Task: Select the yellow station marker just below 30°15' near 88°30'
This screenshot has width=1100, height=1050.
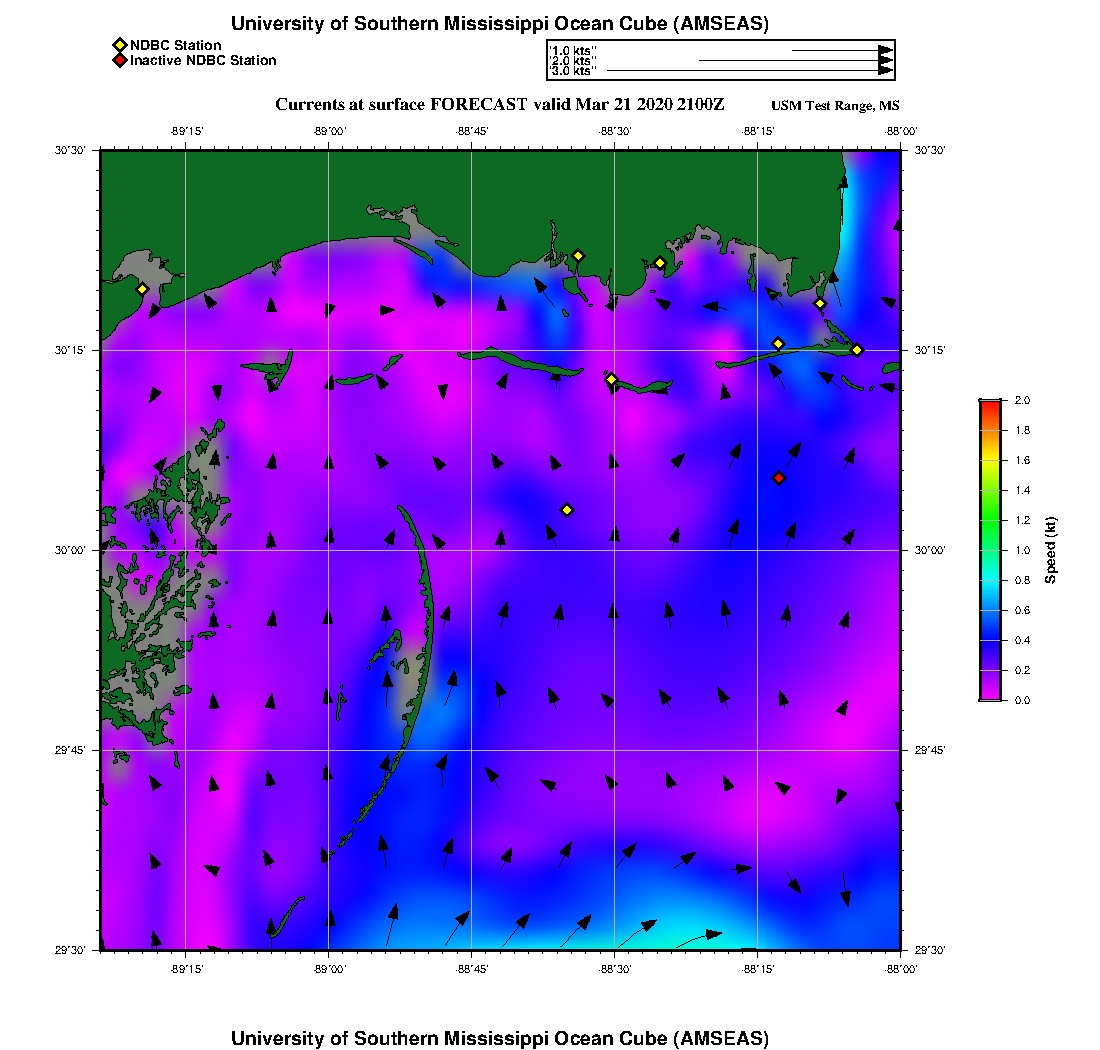Action: (612, 379)
